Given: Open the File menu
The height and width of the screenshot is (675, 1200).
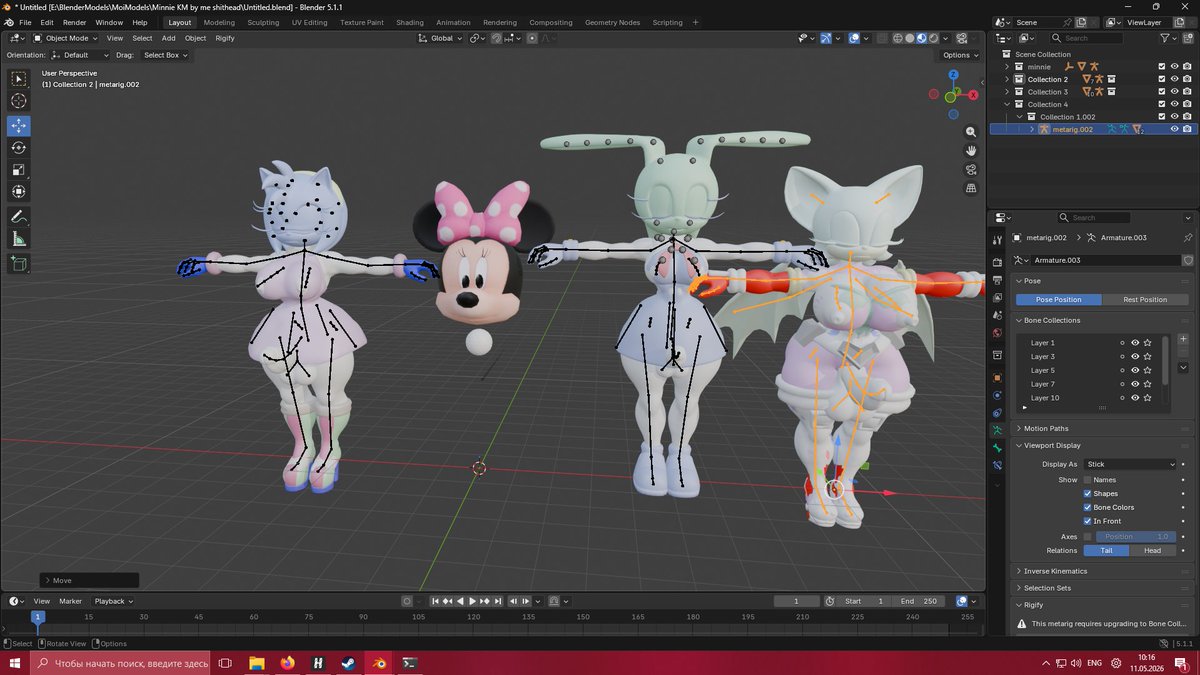Looking at the screenshot, I should (25, 22).
